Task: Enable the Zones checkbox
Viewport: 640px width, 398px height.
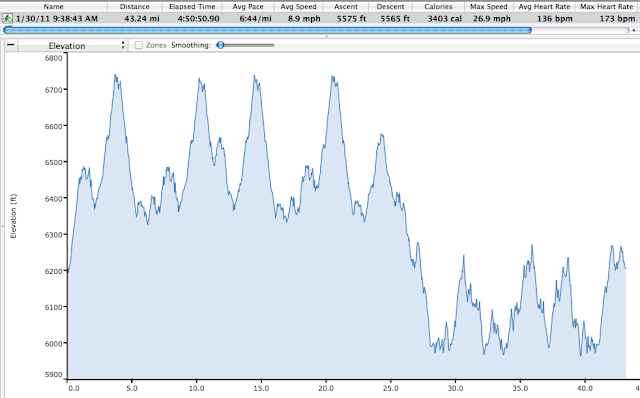Action: click(x=139, y=45)
